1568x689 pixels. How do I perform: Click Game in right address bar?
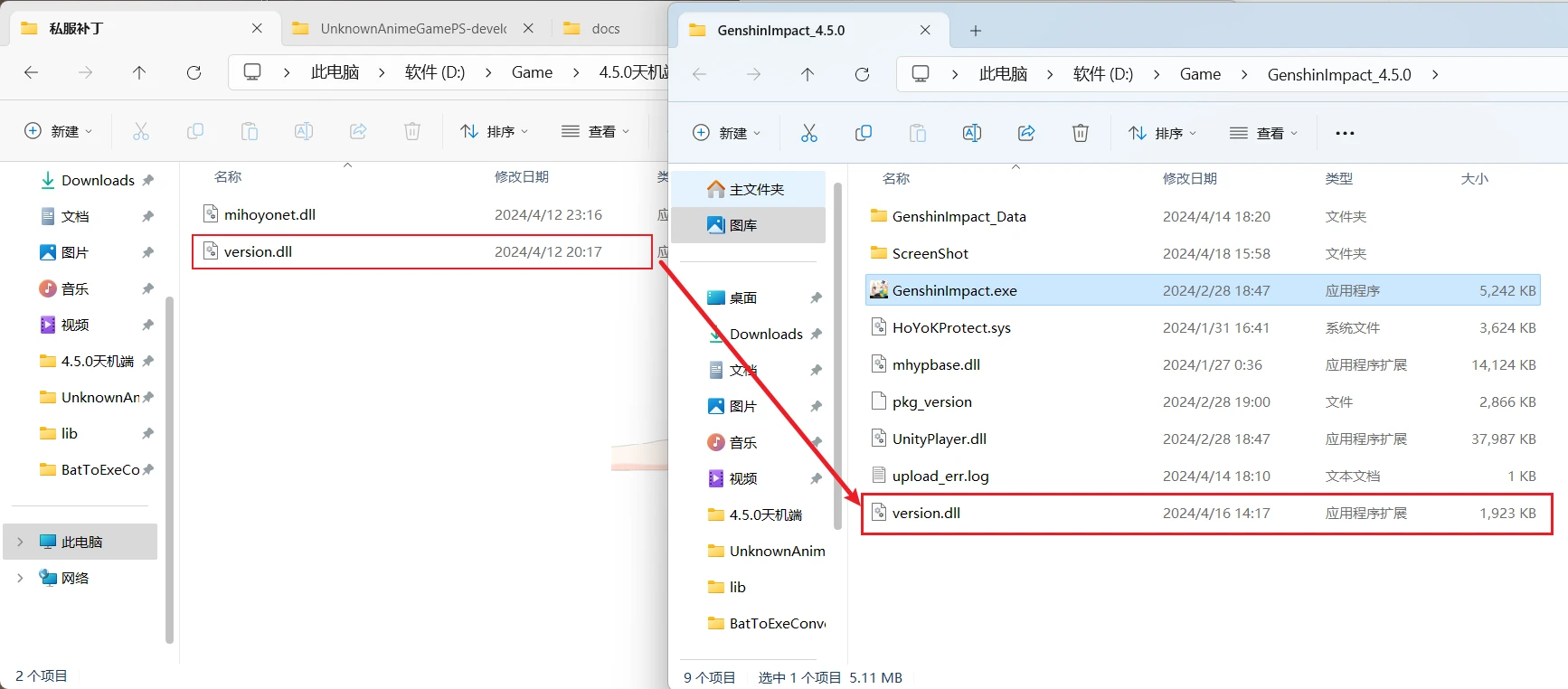1200,74
